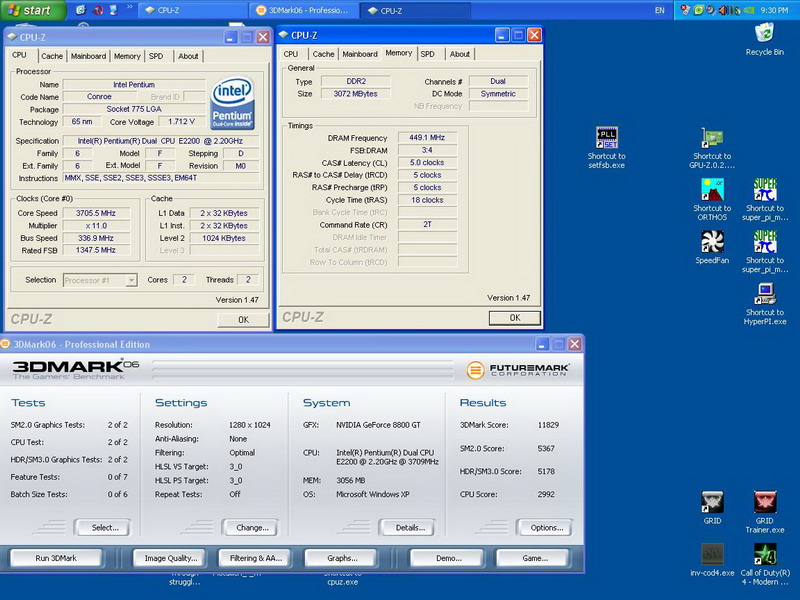
Task: Open the HyperPI.exe shortcut icon
Action: pyautogui.click(x=765, y=294)
